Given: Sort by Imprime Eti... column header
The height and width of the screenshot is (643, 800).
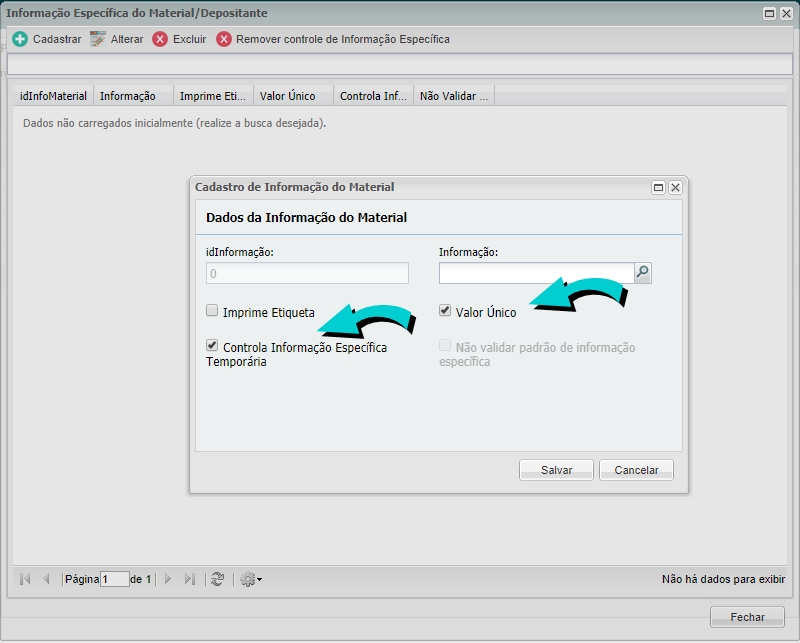Looking at the screenshot, I should 213,96.
